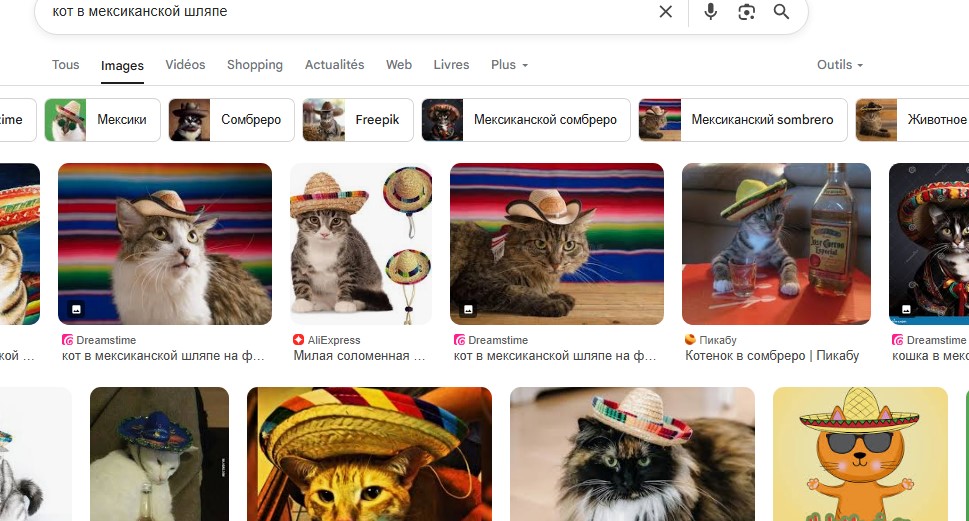Open white cat in blue sombrero image
Image resolution: width=969 pixels, height=521 pixels.
coord(159,454)
